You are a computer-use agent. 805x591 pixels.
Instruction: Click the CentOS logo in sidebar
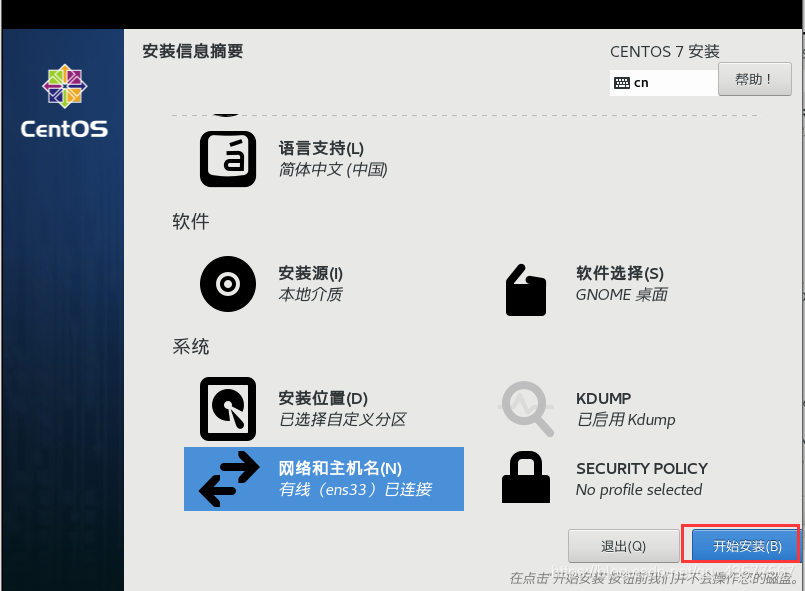pyautogui.click(x=64, y=101)
